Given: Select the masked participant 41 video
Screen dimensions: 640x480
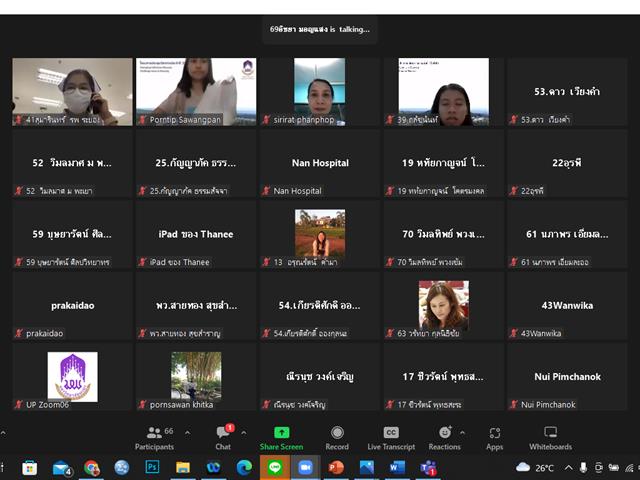Looking at the screenshot, I should (72, 92).
